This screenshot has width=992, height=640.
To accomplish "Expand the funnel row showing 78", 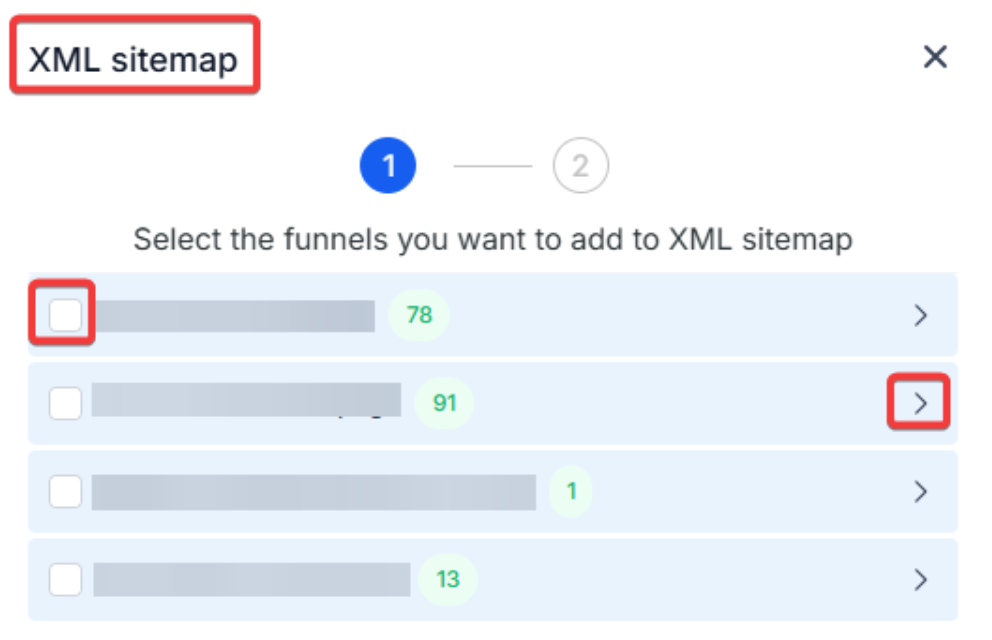I will 921,316.
